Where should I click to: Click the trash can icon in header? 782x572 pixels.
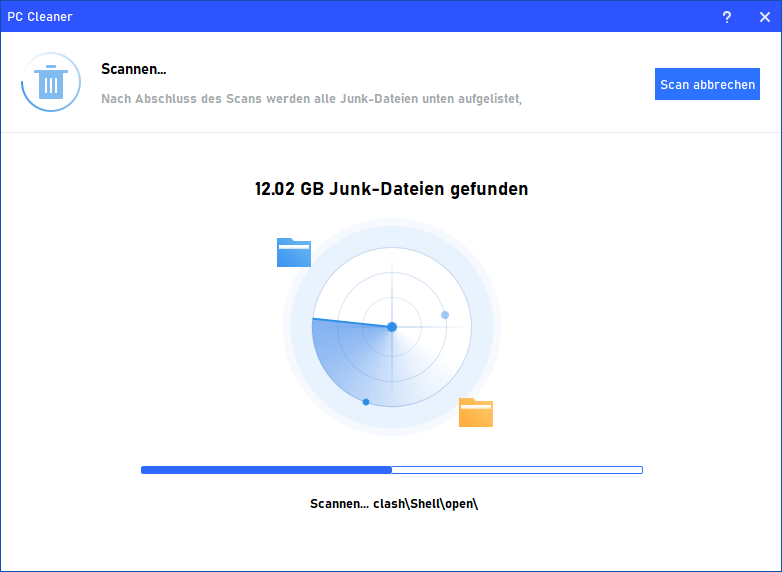pyautogui.click(x=51, y=83)
